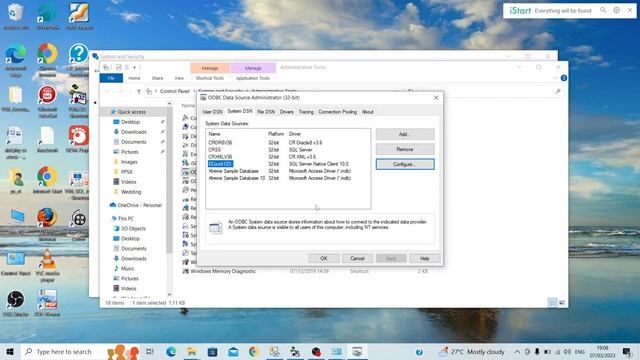Open the Mail app from the taskbar
This screenshot has height=360, width=640.
tap(233, 351)
